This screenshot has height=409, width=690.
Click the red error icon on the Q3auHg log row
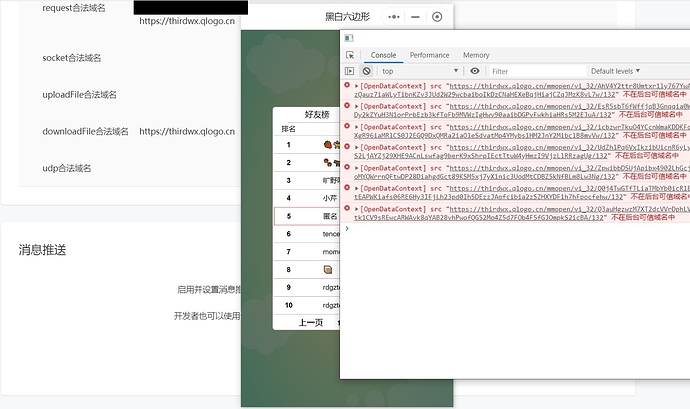[x=347, y=208]
